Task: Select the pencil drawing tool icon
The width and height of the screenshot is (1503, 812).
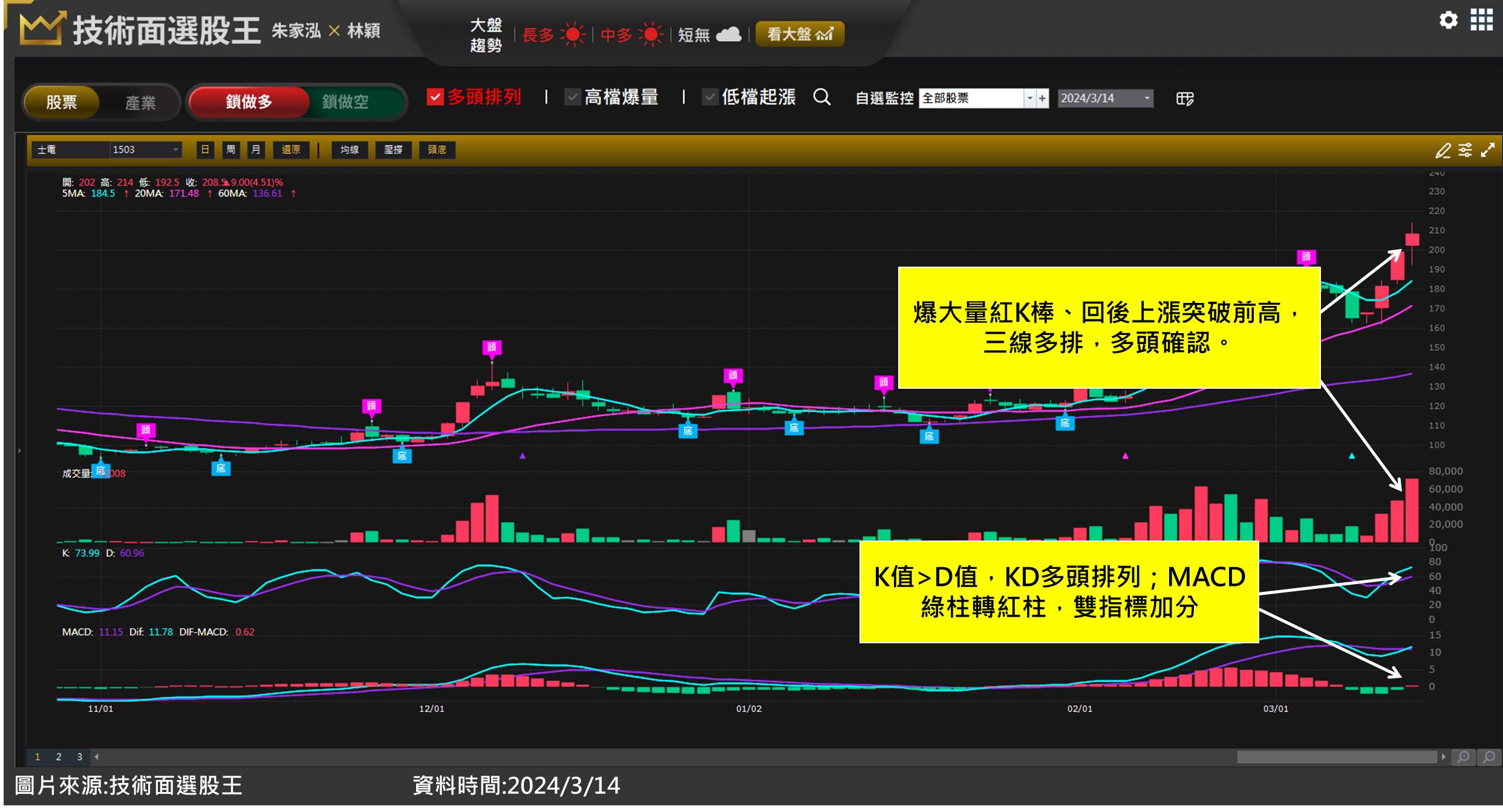Action: [x=1443, y=151]
